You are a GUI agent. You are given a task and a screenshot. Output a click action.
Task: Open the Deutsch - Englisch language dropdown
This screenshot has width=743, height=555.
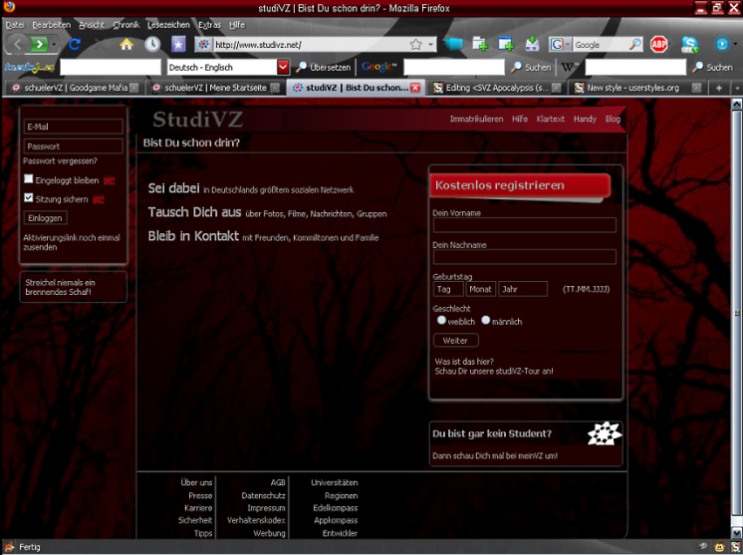[283, 67]
